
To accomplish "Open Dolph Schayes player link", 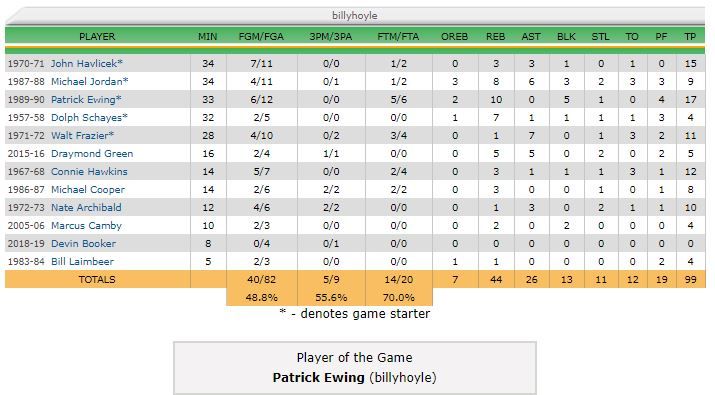I will 86,118.
